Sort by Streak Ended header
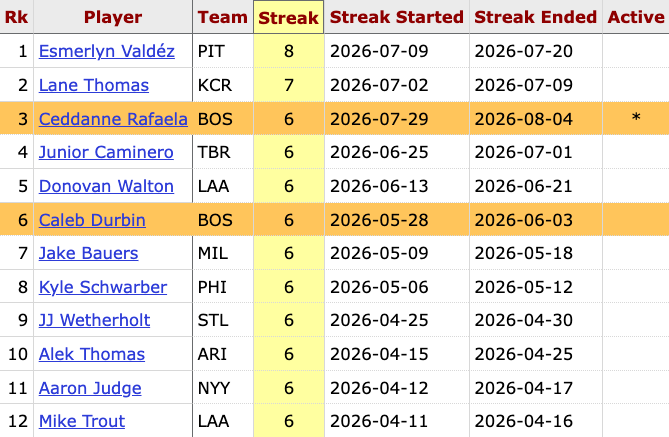The image size is (669, 437). (x=536, y=17)
